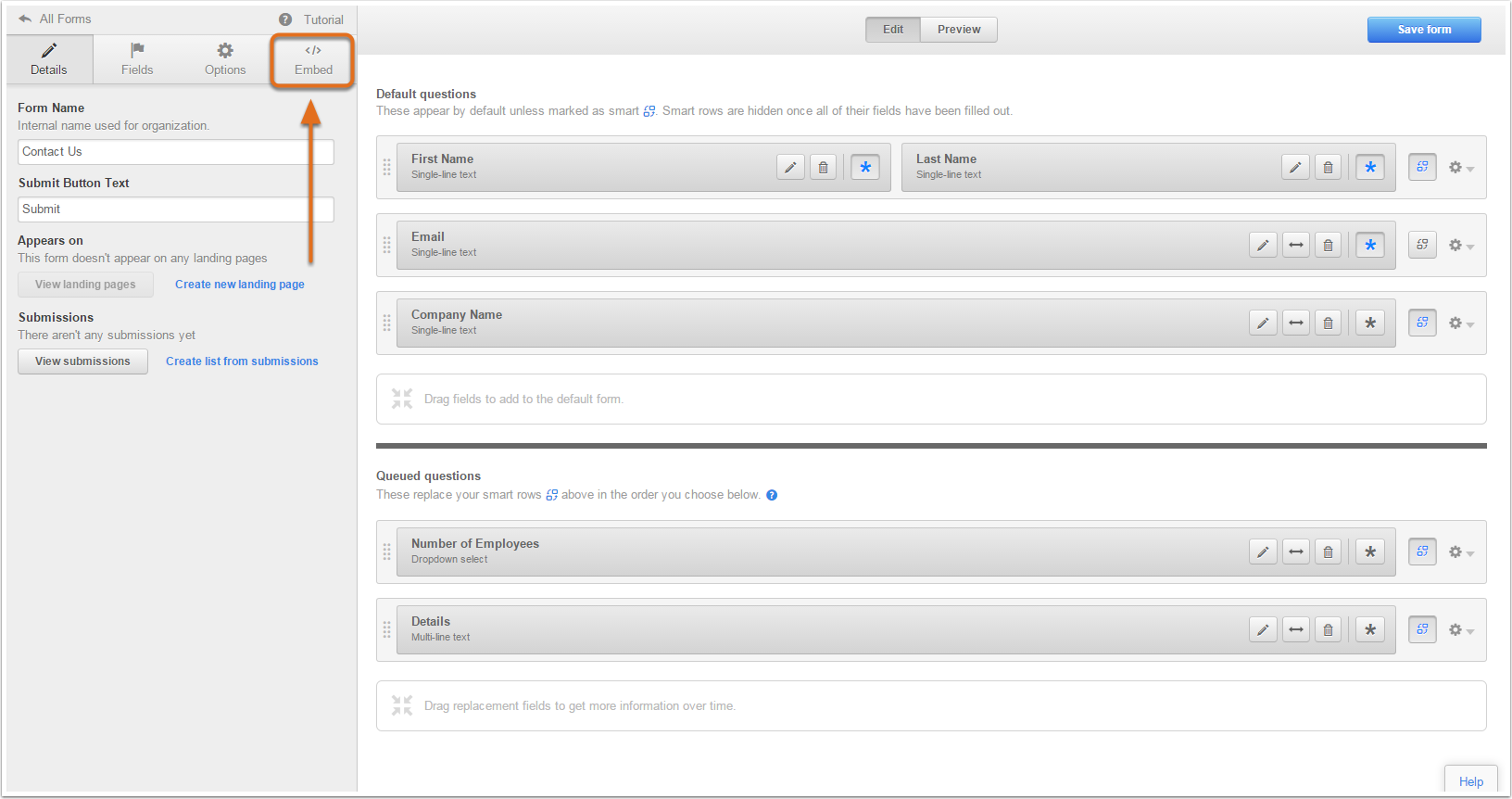Grab the drag handle of Company Name row
The image size is (1512, 799).
click(x=387, y=323)
